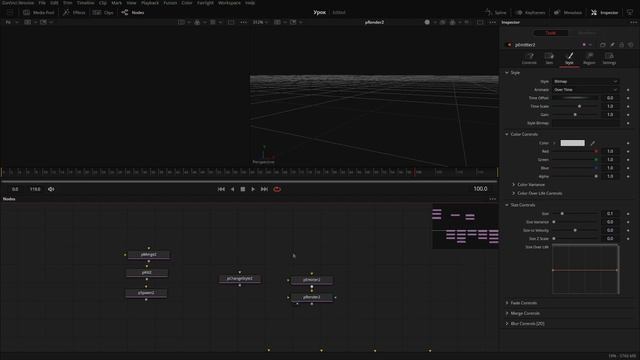Select the pSpawn2 node
This screenshot has width=640, height=360.
coord(146,293)
